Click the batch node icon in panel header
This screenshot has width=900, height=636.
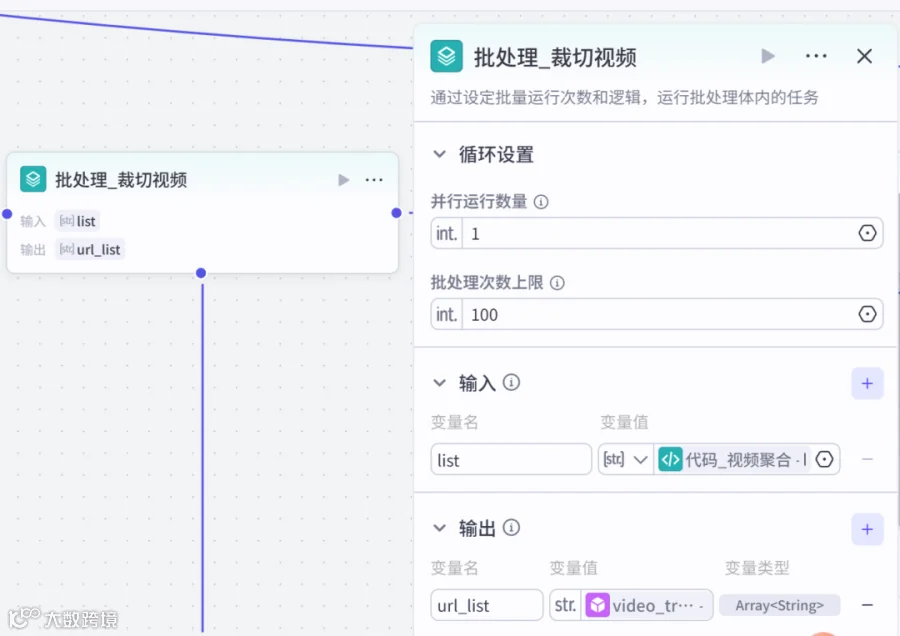pos(446,56)
